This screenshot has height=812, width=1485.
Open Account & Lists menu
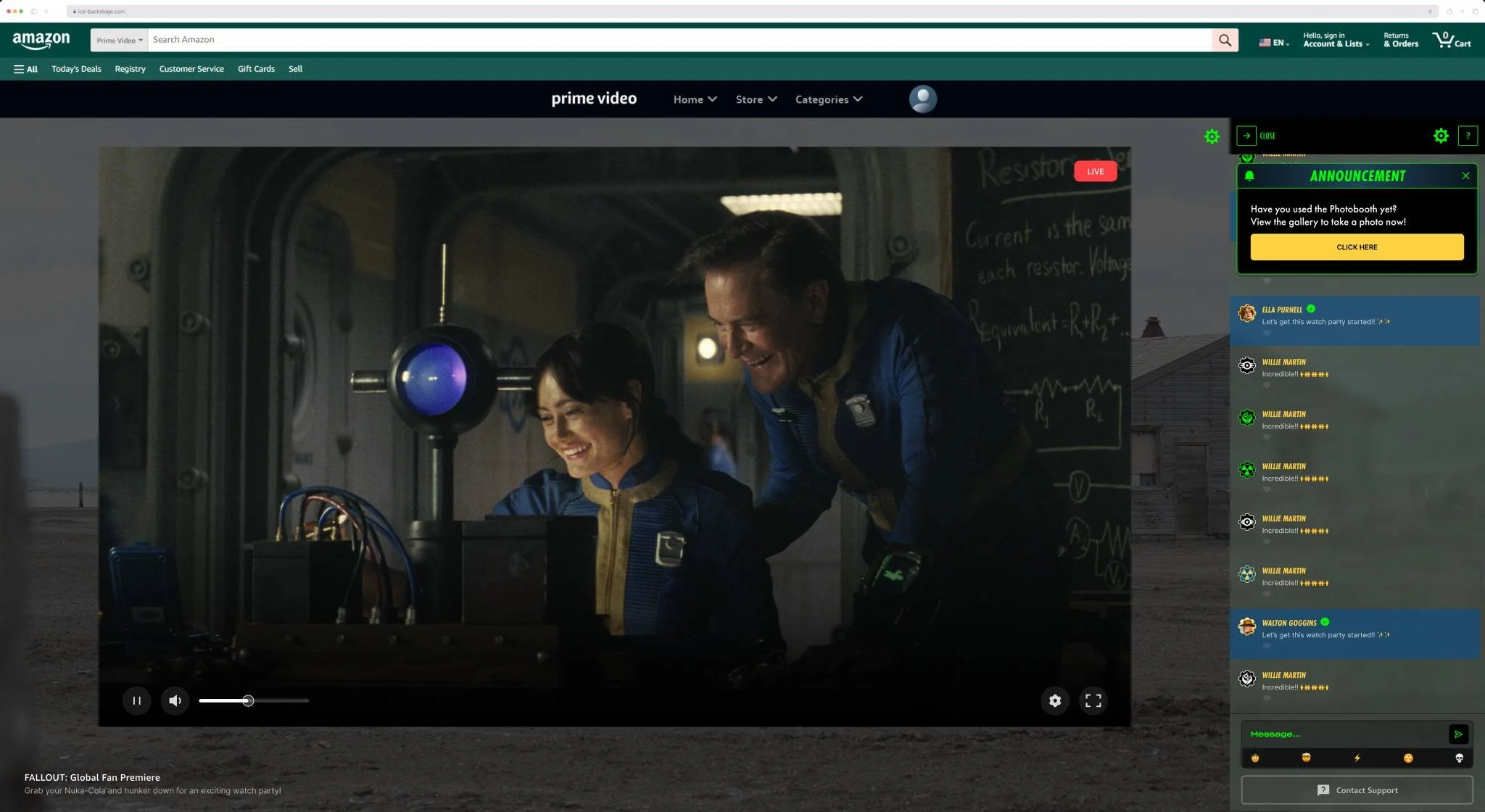1336,40
